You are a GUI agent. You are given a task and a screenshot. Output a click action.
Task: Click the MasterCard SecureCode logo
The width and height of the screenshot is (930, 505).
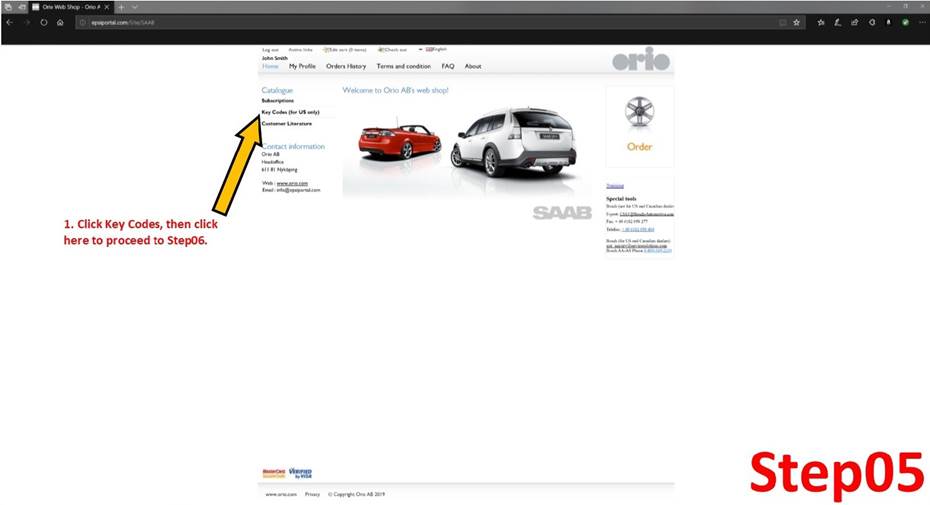(273, 474)
